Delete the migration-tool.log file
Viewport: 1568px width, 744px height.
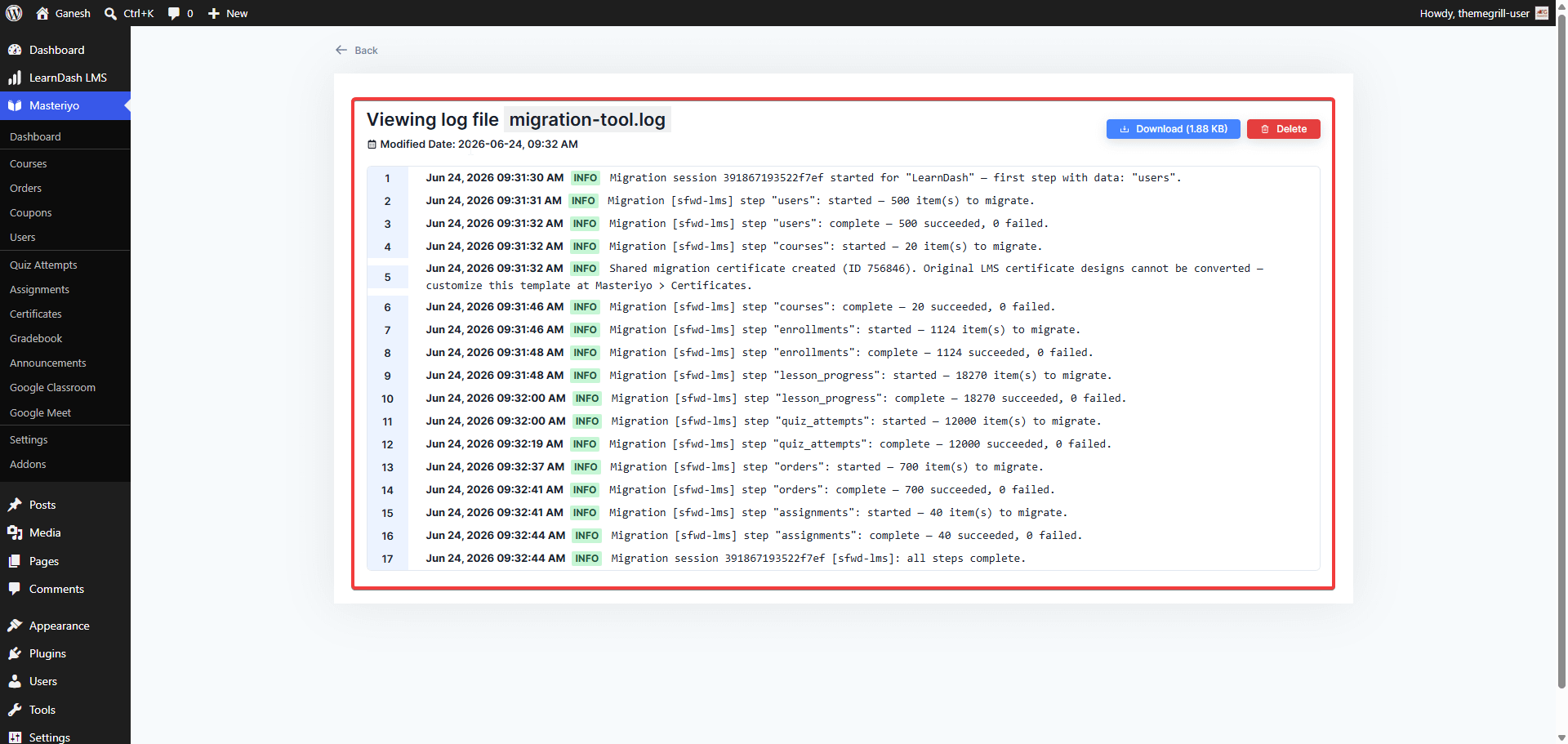click(x=1283, y=129)
